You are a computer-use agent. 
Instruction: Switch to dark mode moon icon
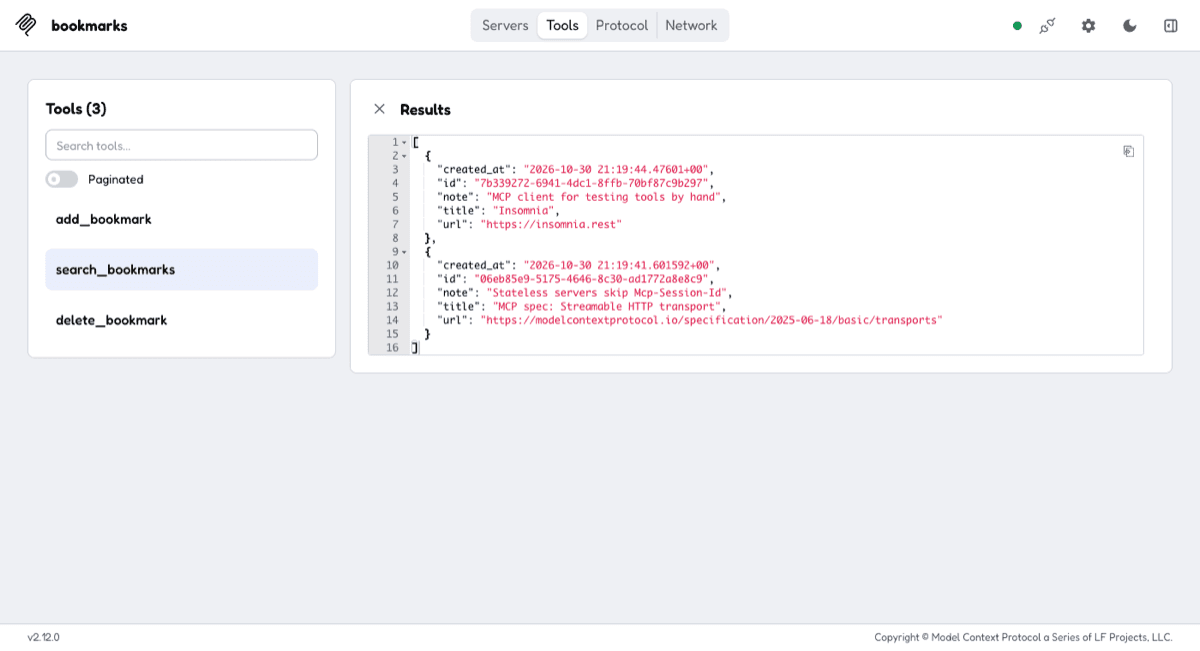[1130, 26]
